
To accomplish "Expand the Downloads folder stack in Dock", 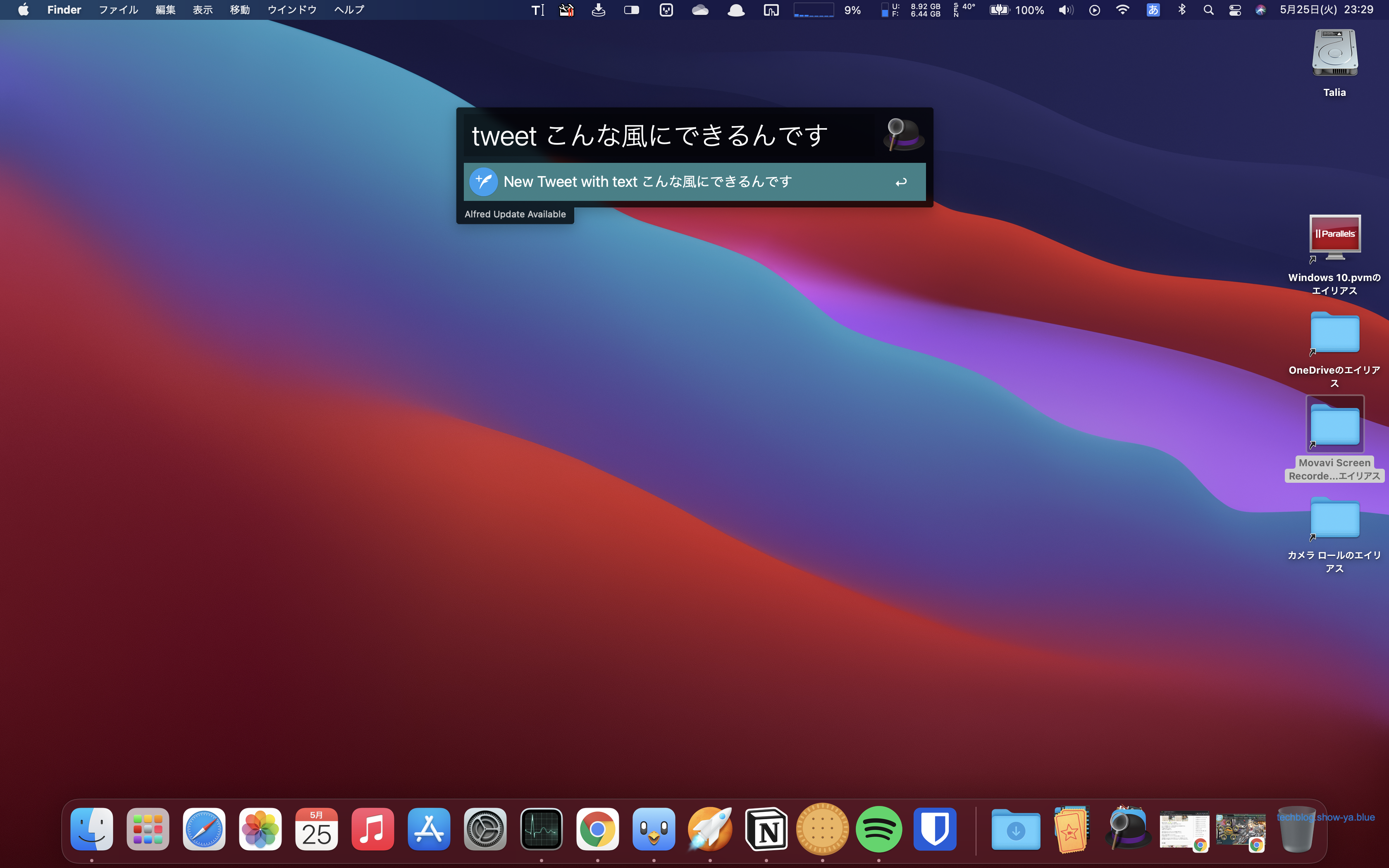I will pyautogui.click(x=1015, y=830).
